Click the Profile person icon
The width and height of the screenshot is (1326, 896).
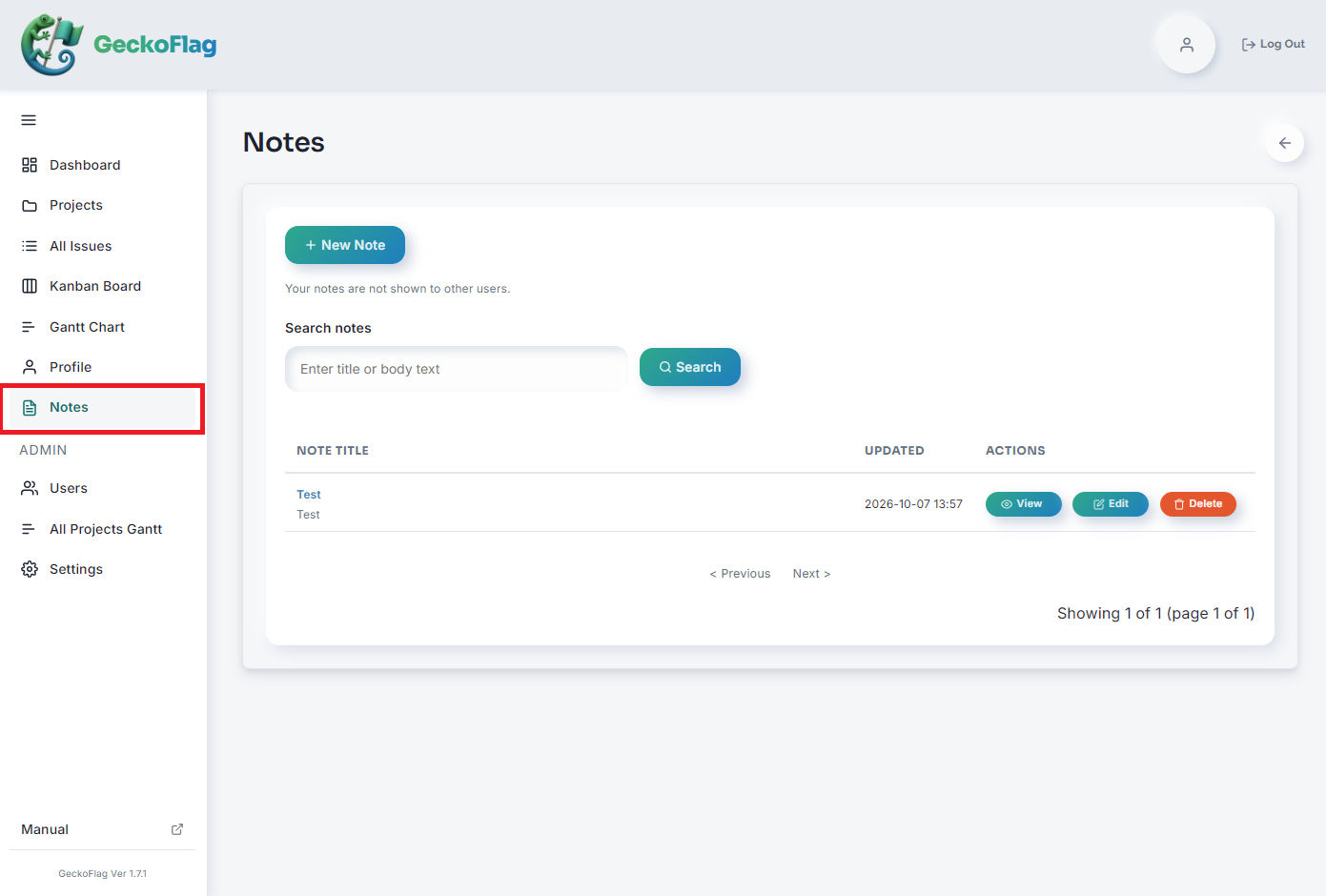(30, 367)
